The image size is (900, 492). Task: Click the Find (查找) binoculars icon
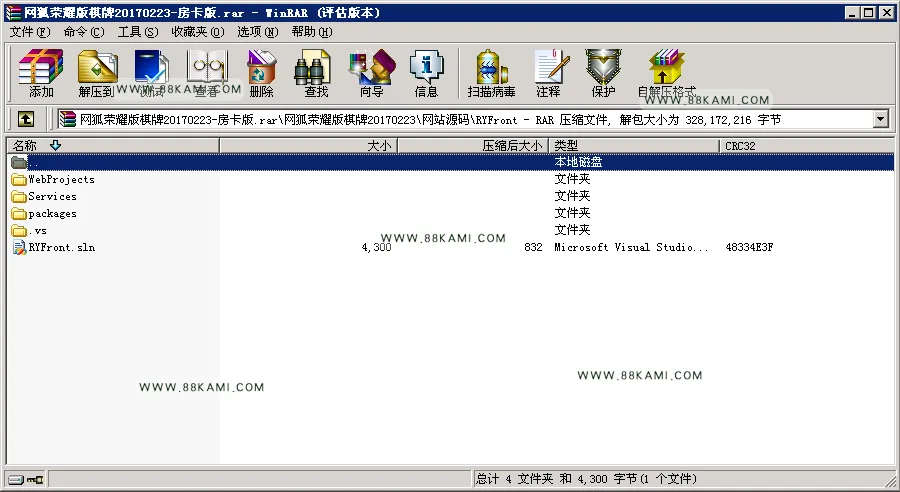[x=315, y=73]
